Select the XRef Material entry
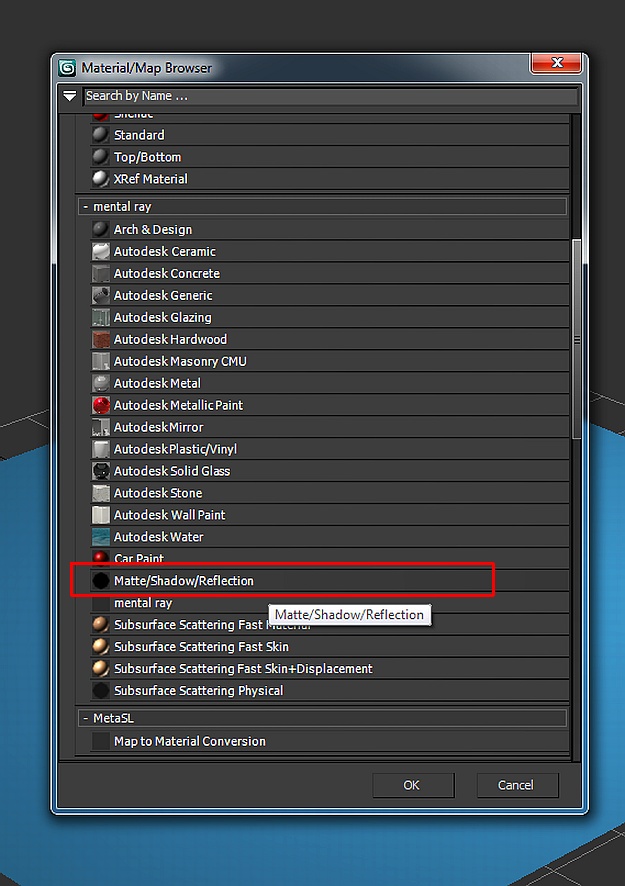 330,179
